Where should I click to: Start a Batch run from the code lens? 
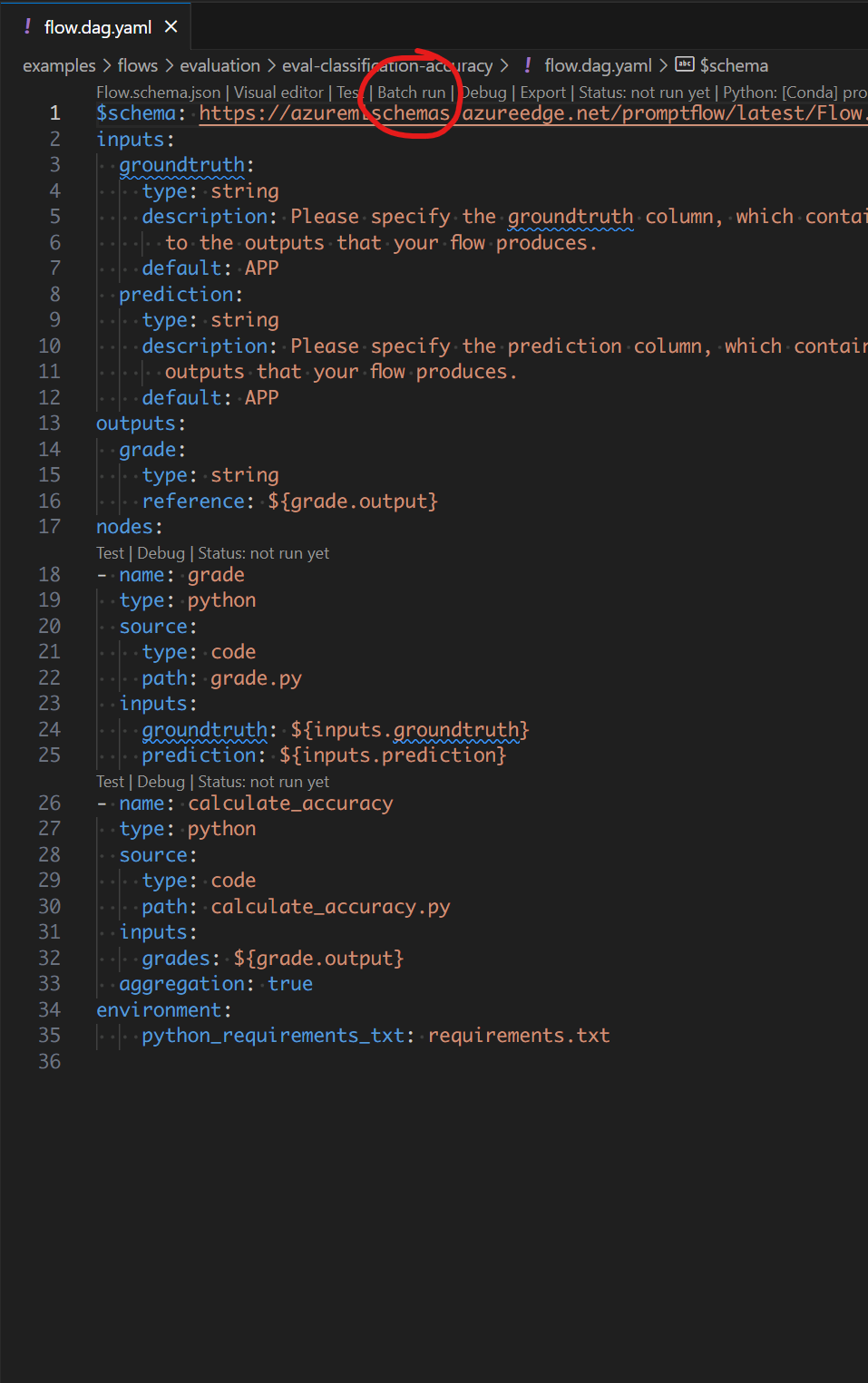click(x=411, y=93)
